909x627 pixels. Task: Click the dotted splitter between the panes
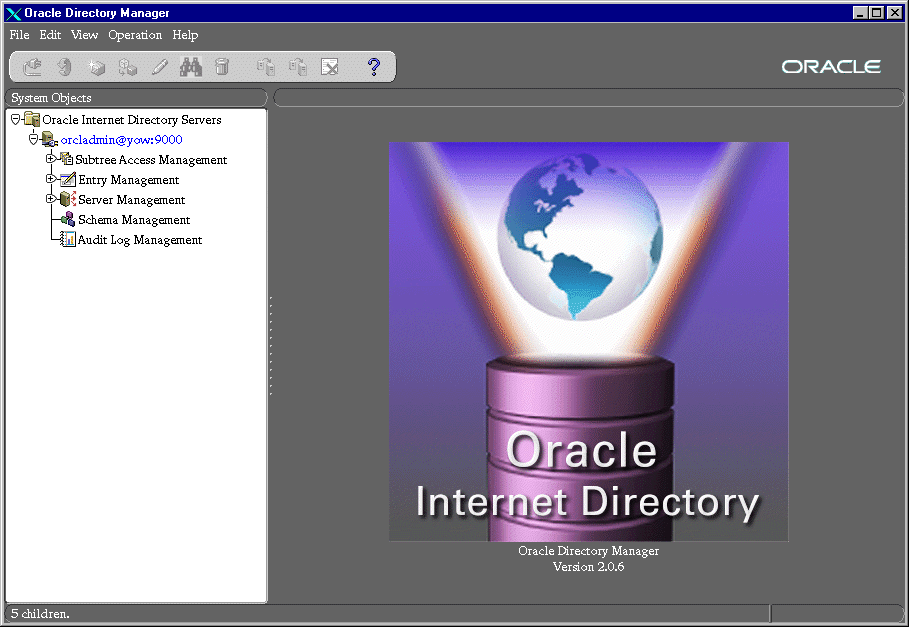[x=270, y=347]
